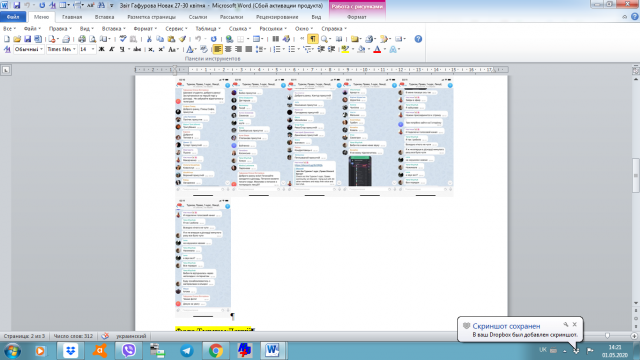Open print preview magnifier page icon
Image resolution: width=640 pixels, height=360 pixels.
(x=92, y=39)
